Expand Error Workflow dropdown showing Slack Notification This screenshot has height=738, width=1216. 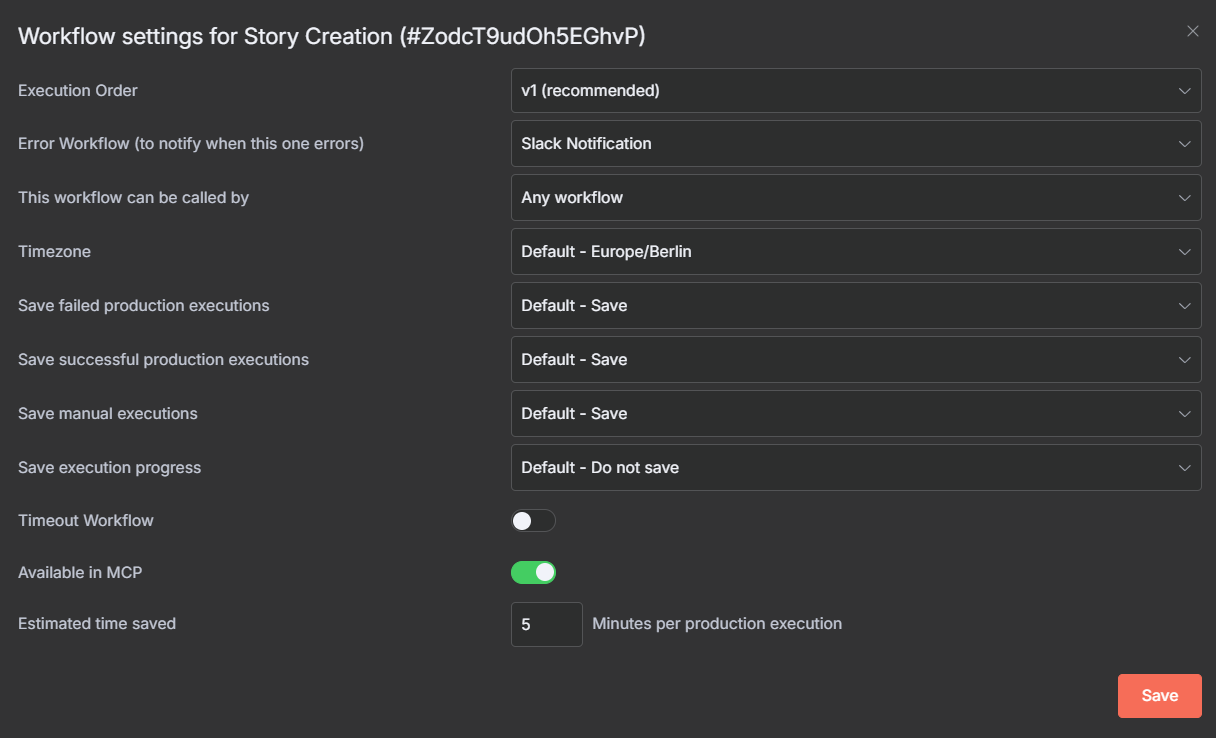pos(855,144)
